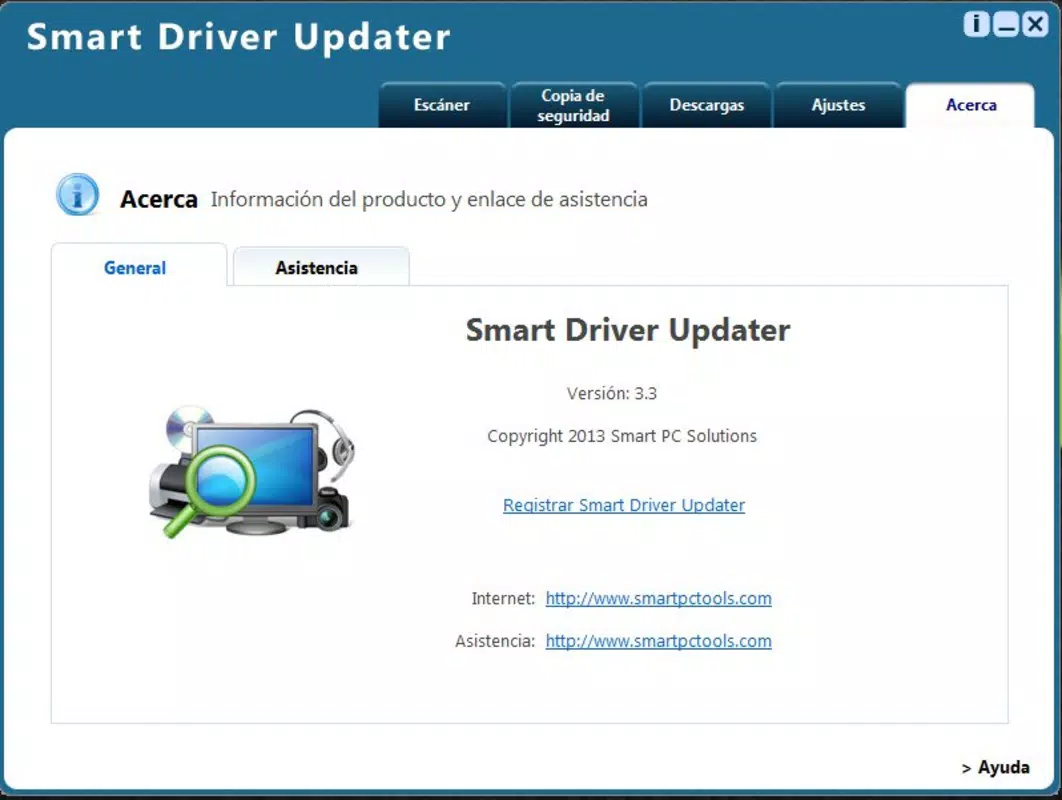Open the Escáner tab
The image size is (1062, 800).
pos(442,105)
